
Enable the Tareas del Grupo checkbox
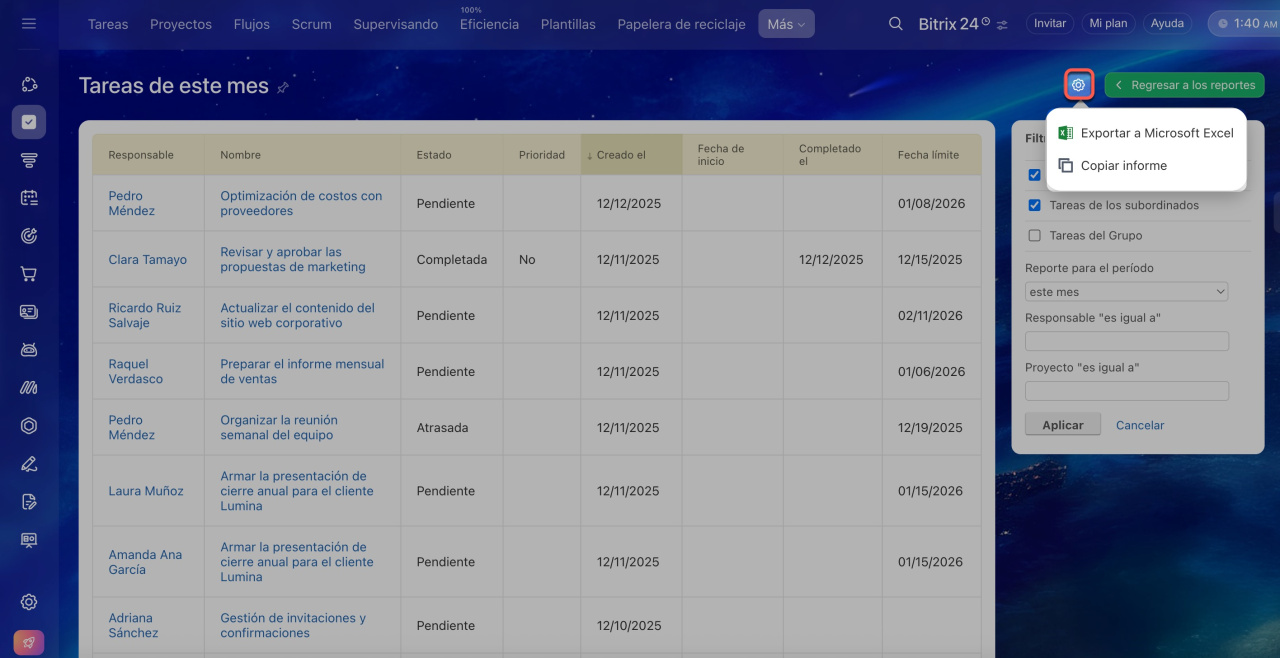1035,236
